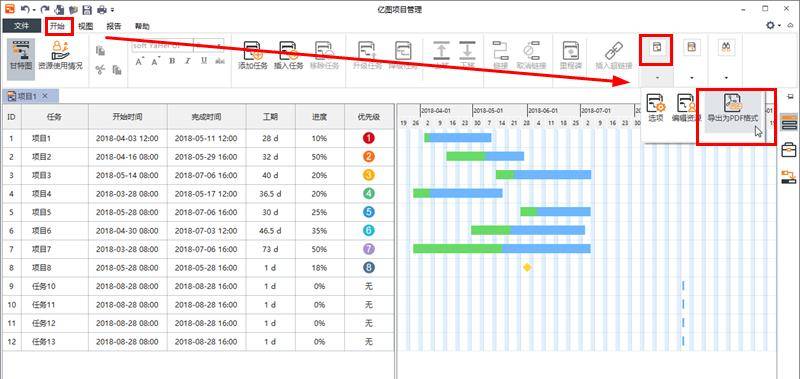Click the green progress bar of 项目7
This screenshot has width=800, height=379.
pyautogui.click(x=457, y=249)
